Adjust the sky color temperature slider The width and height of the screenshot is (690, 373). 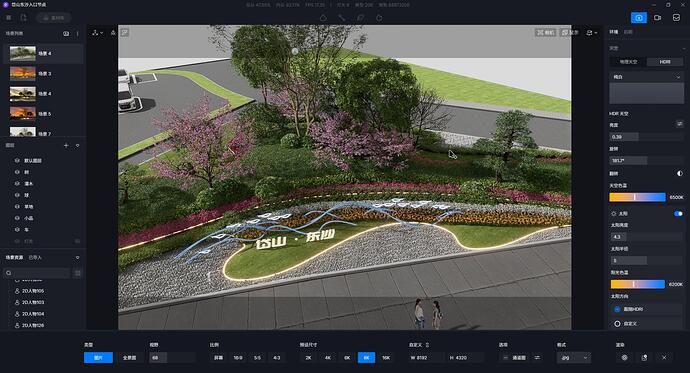tap(637, 197)
